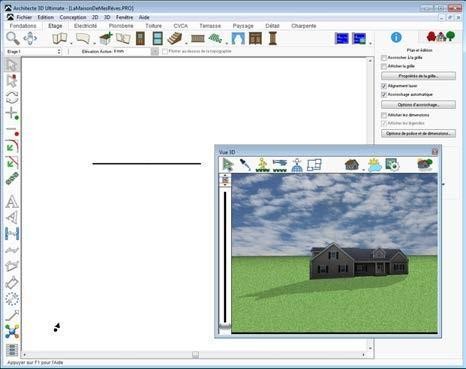
Task: Expand the Elévation Active dropdown
Action: [155, 52]
